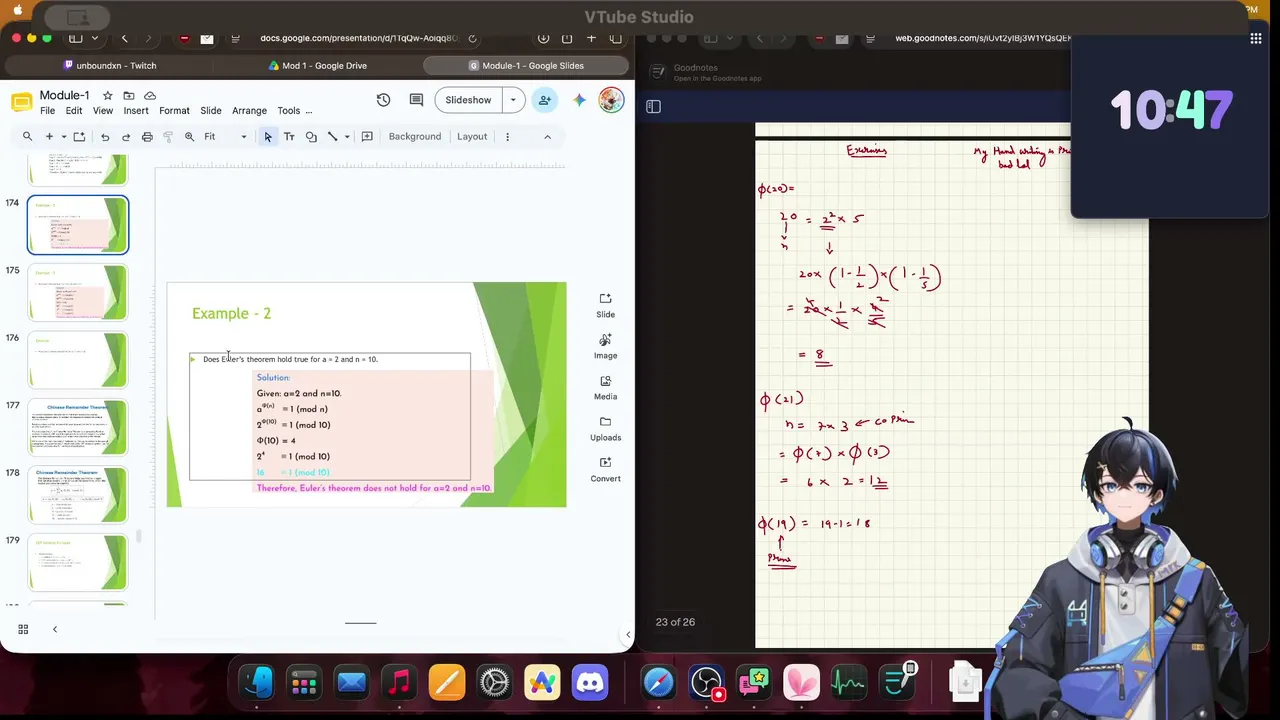Reload the Google Slides page

[x=472, y=38]
